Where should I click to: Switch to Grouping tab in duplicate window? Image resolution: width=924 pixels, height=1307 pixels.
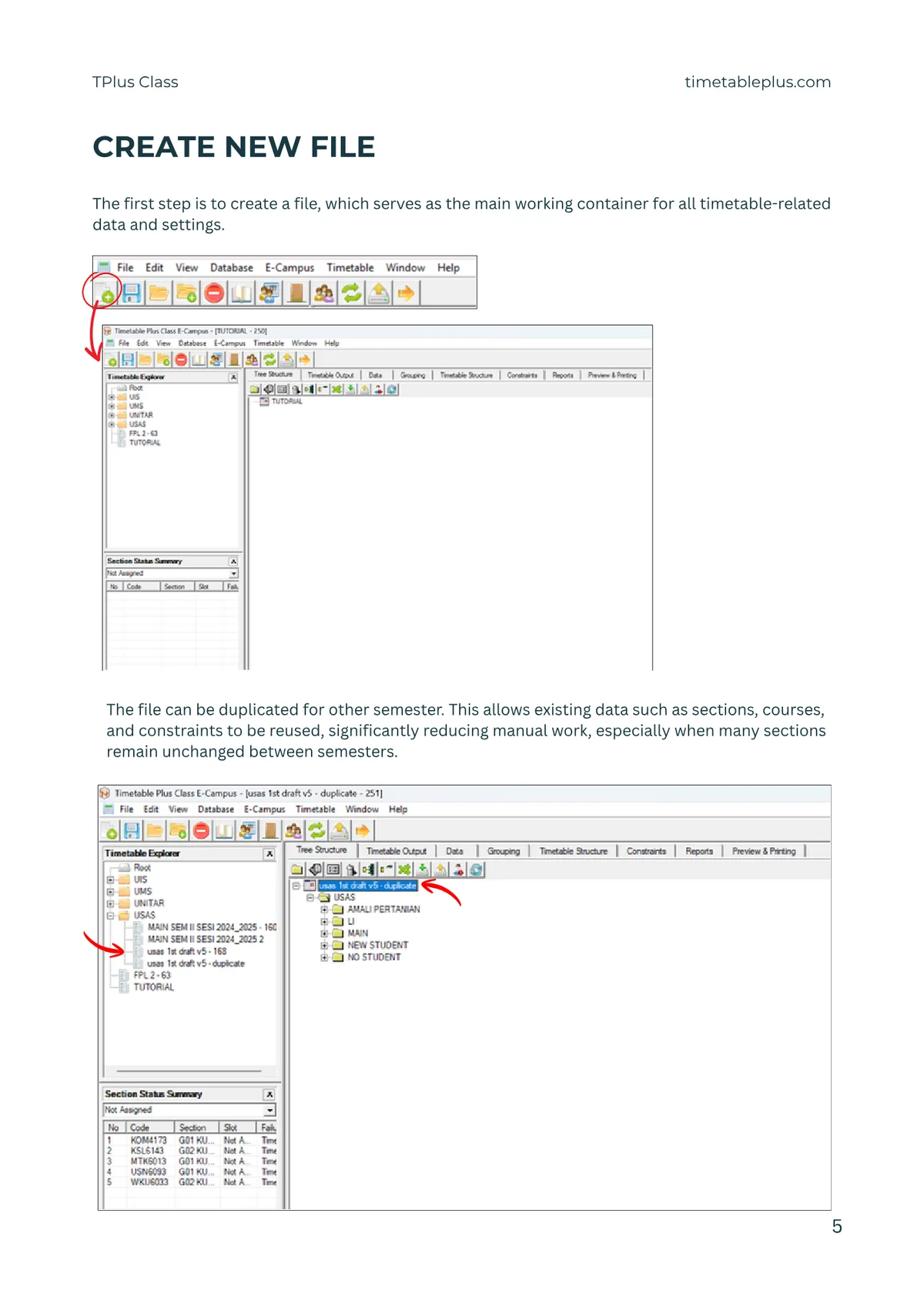click(x=504, y=851)
